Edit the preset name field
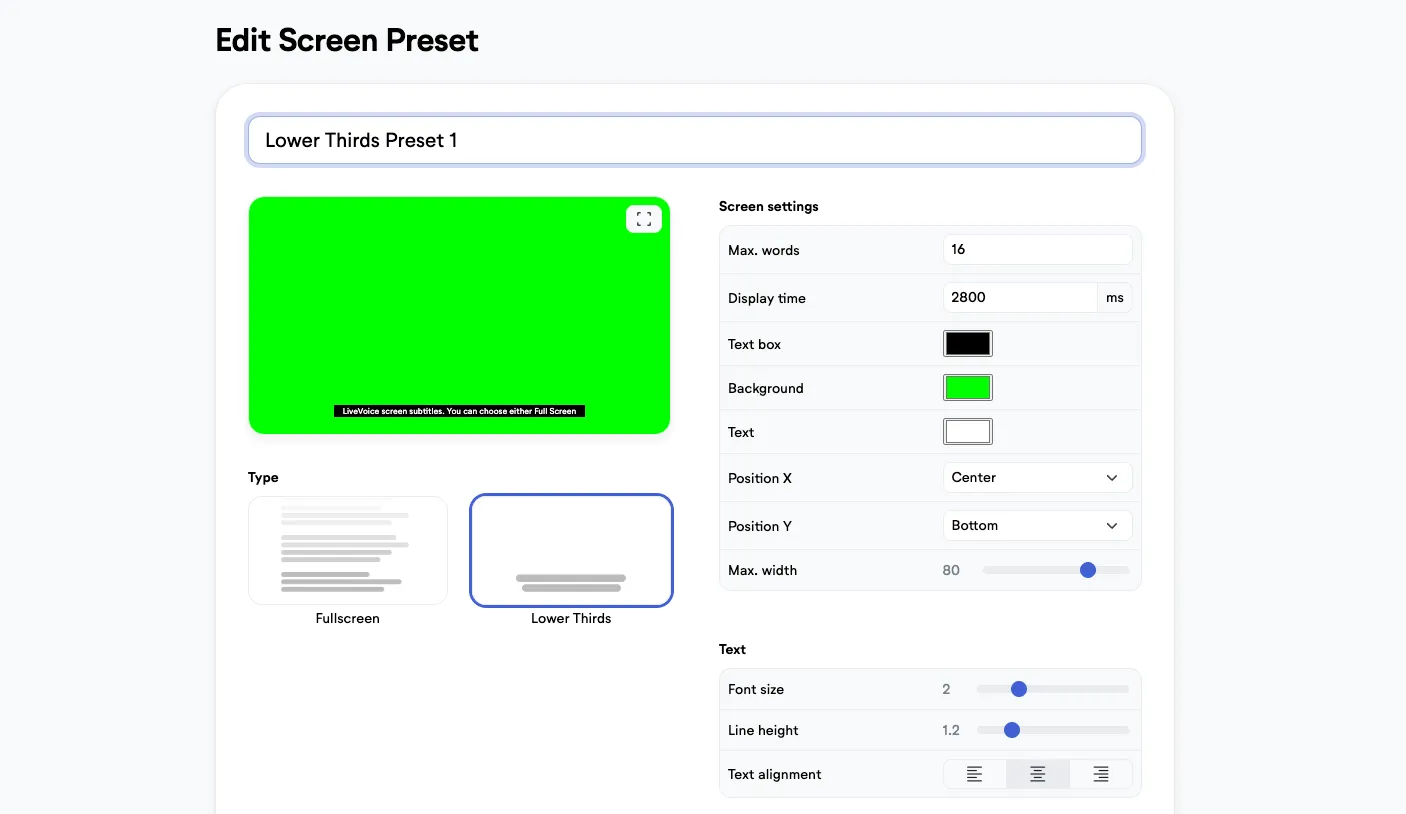The width and height of the screenshot is (1406, 814). point(695,140)
